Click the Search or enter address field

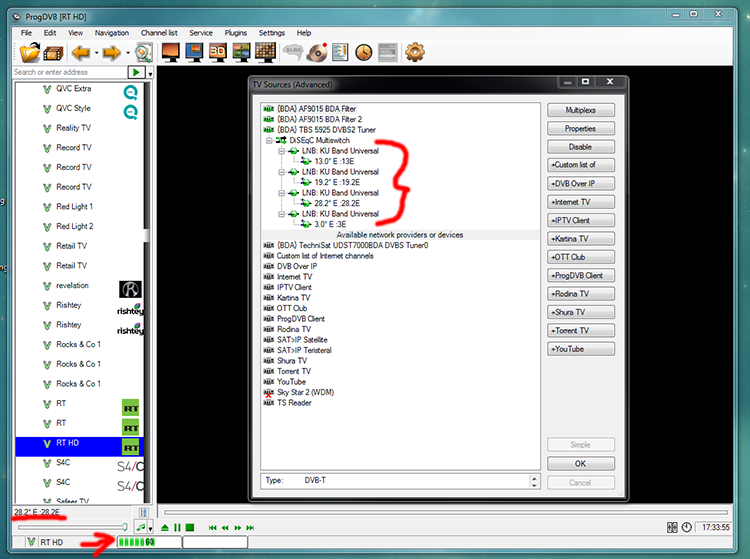point(68,72)
